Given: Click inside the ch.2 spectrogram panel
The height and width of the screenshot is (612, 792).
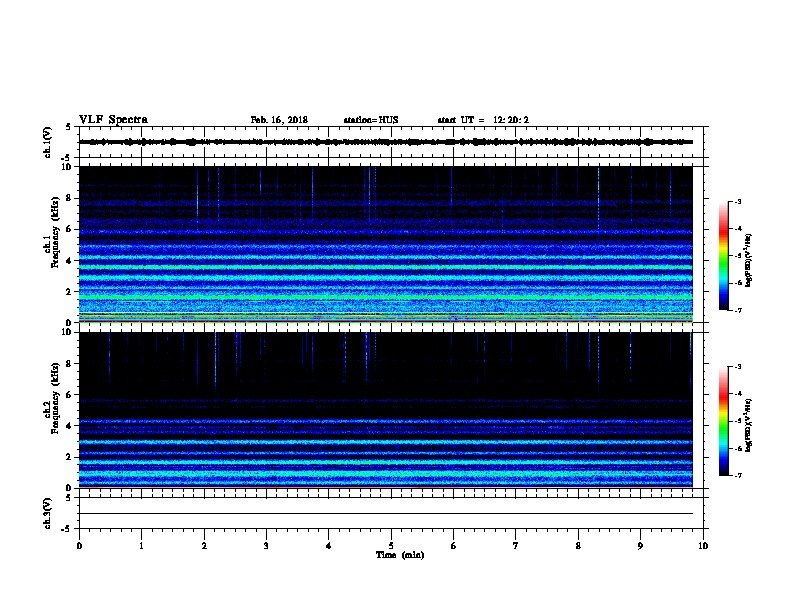Looking at the screenshot, I should click(x=385, y=410).
